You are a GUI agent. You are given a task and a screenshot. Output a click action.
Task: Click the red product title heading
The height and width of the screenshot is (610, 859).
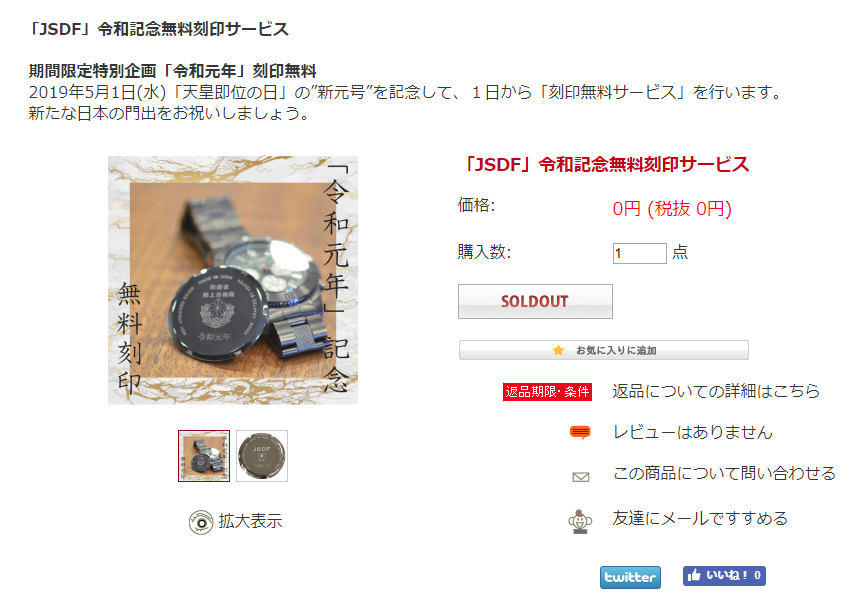point(606,164)
